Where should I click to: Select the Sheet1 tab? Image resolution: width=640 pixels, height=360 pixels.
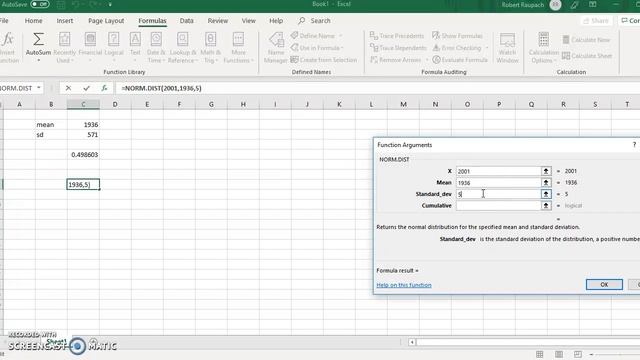[56, 341]
